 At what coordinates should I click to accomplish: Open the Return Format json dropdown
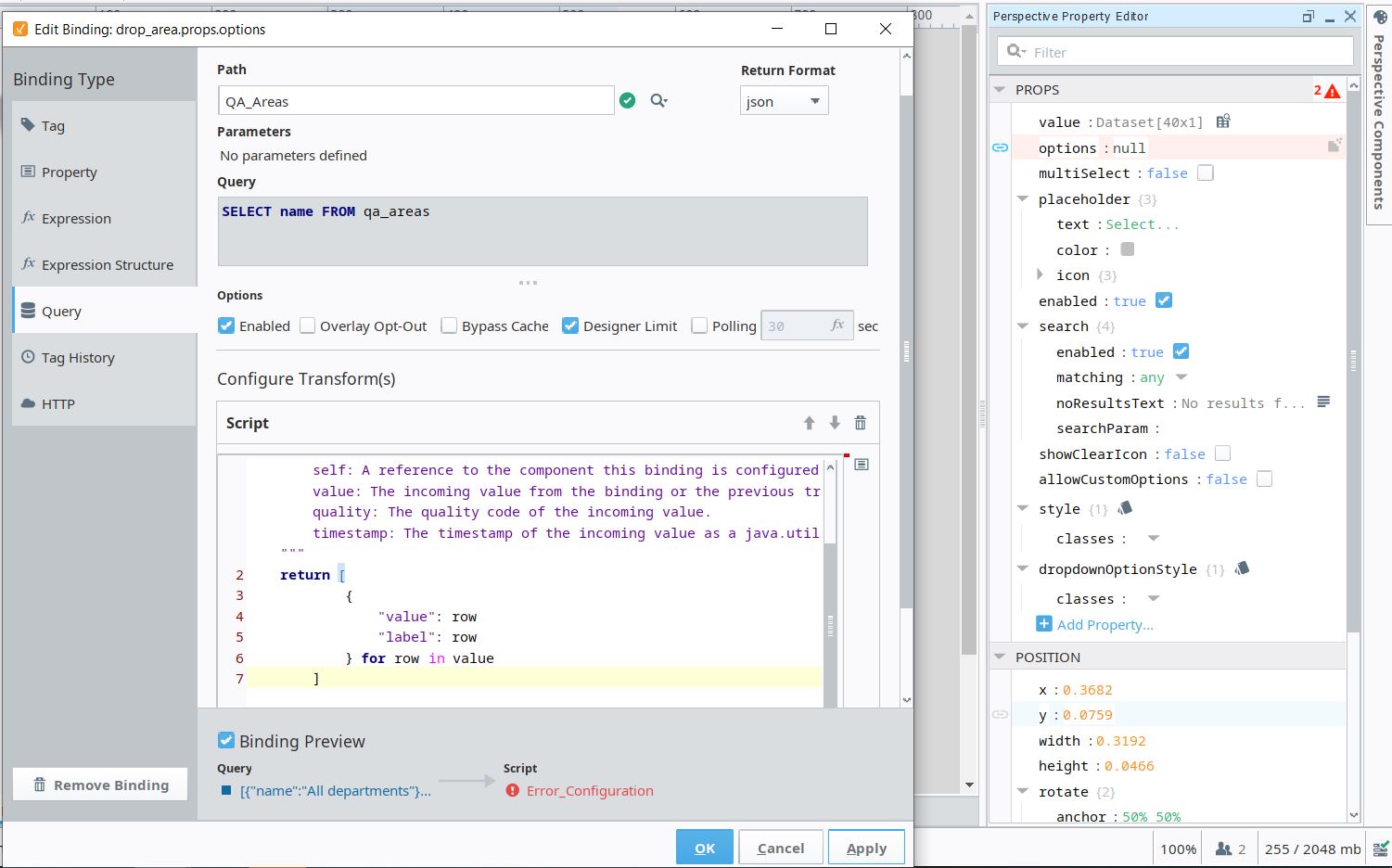785,101
